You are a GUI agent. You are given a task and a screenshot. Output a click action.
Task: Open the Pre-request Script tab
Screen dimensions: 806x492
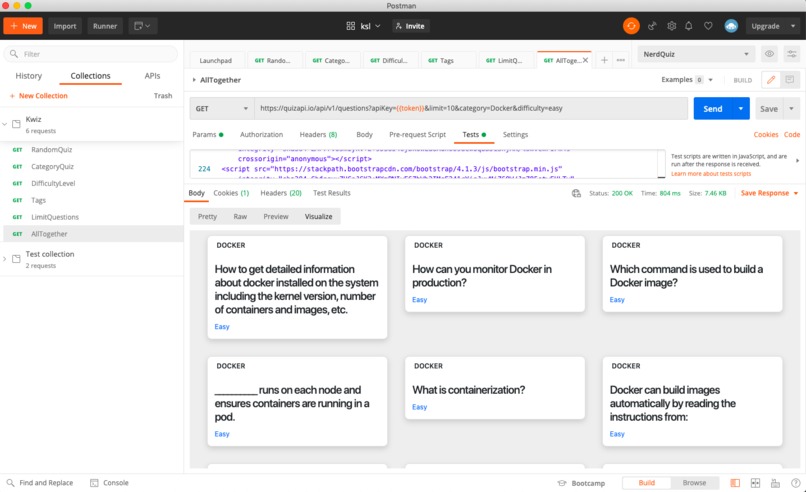pyautogui.click(x=417, y=135)
